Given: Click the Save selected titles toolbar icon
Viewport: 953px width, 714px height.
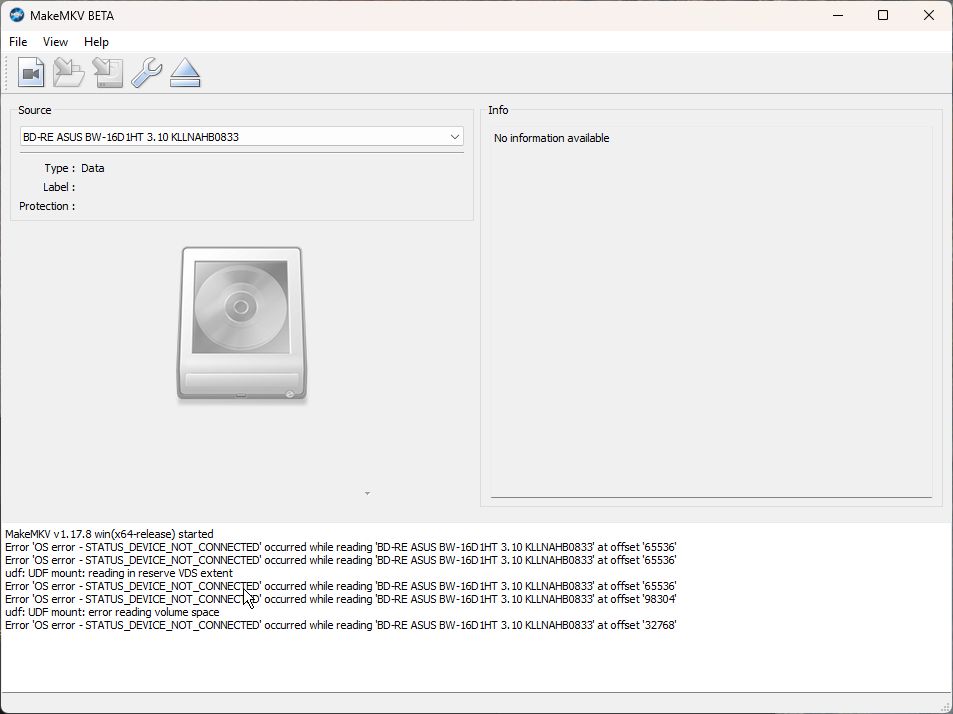Looking at the screenshot, I should pos(69,73).
